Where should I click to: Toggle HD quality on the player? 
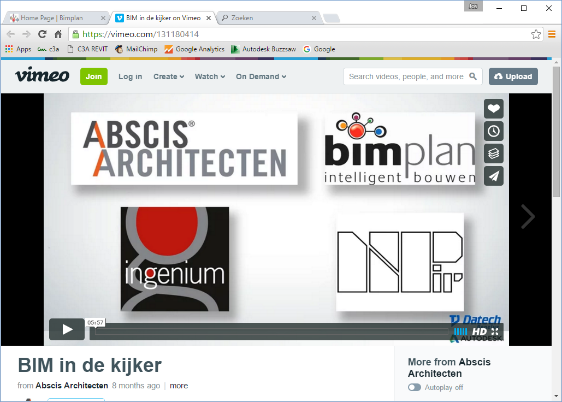point(479,332)
